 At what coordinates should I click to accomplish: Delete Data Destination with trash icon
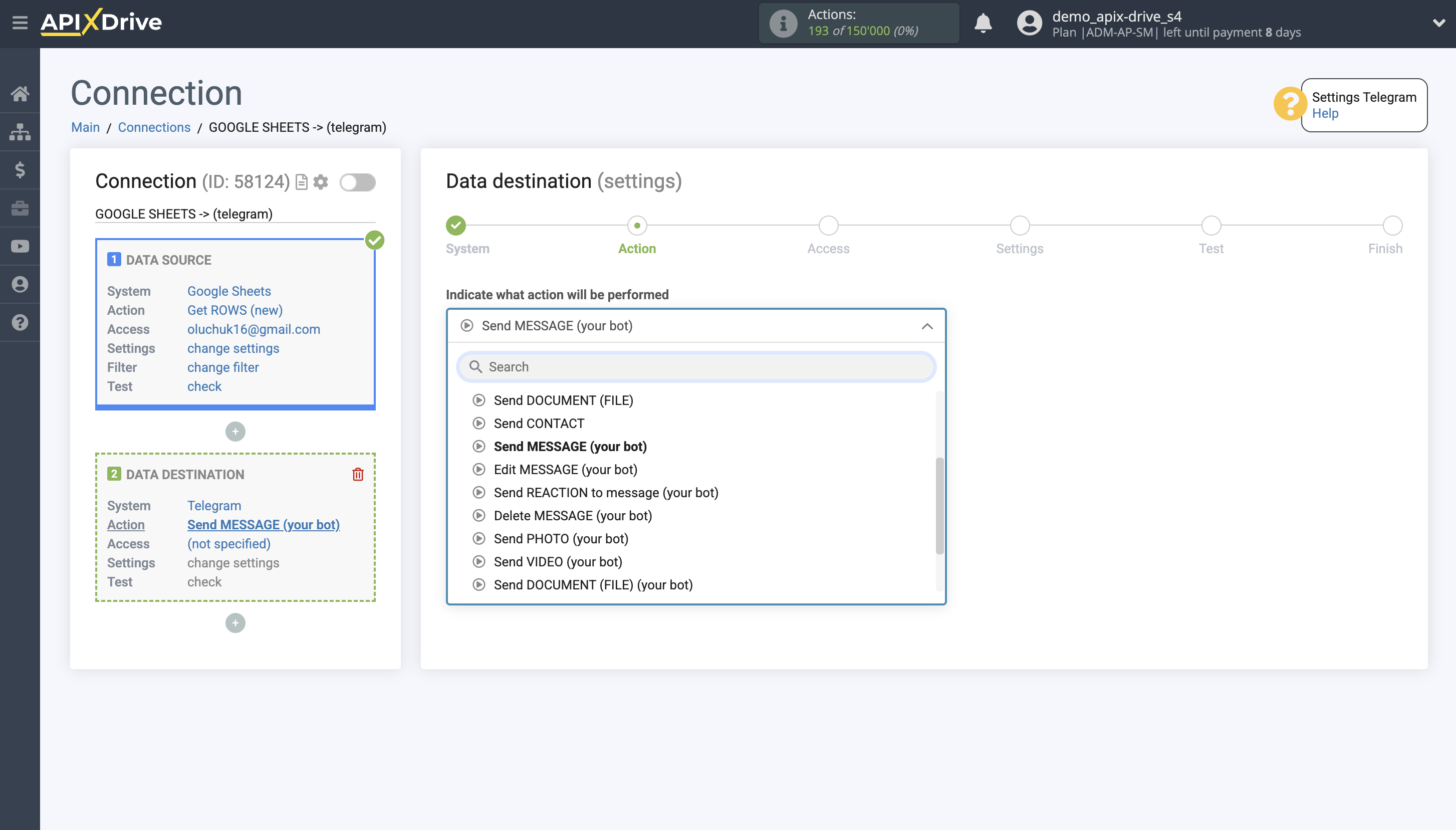pyautogui.click(x=358, y=474)
